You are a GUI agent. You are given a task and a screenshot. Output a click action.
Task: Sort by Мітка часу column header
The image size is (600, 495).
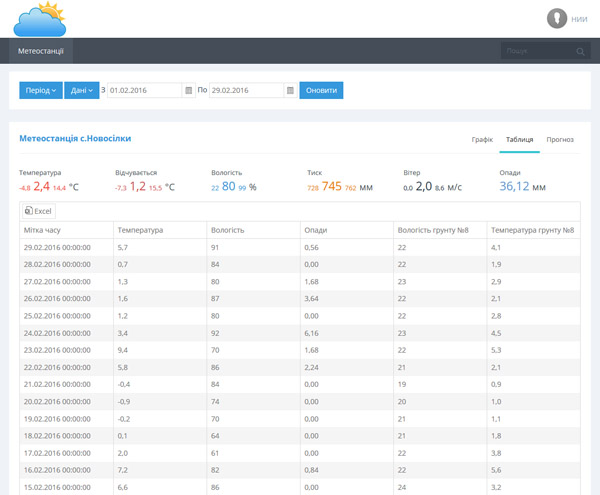pyautogui.click(x=67, y=230)
